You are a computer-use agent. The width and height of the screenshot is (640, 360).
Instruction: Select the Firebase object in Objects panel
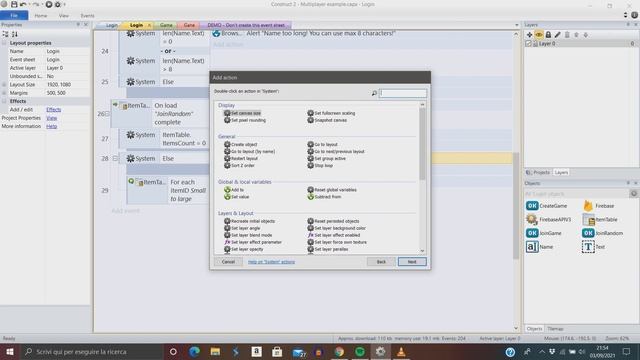tap(599, 206)
